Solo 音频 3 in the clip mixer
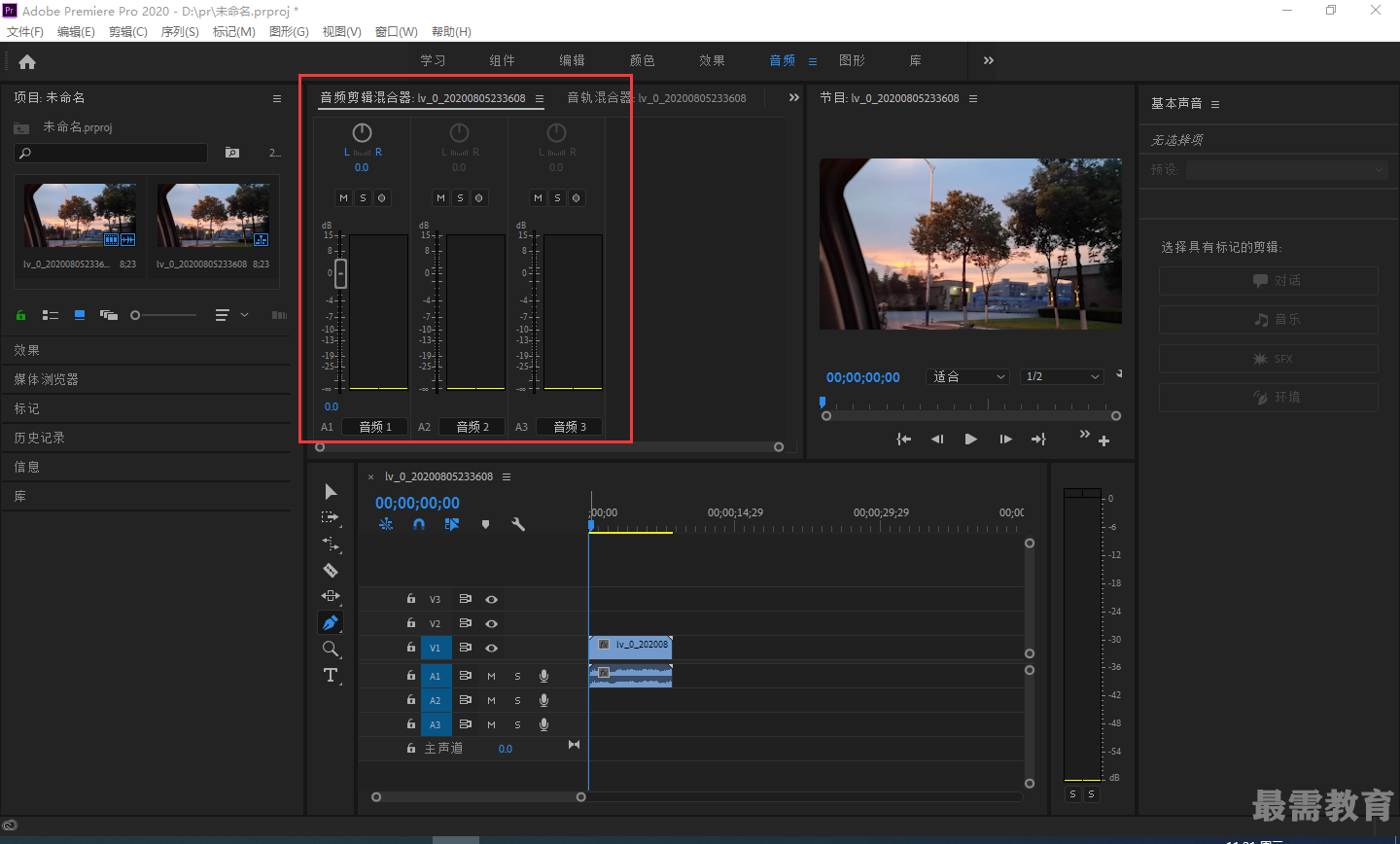This screenshot has width=1400, height=844. [x=557, y=197]
